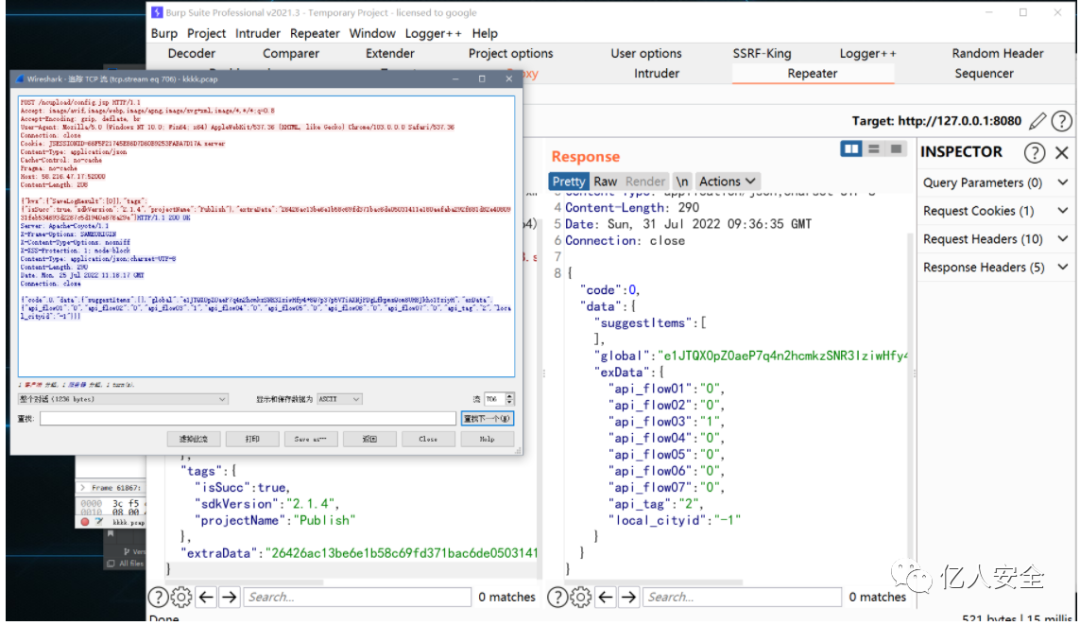Expand Query Parameters (0) section
This screenshot has width=1080, height=625.
click(995, 183)
